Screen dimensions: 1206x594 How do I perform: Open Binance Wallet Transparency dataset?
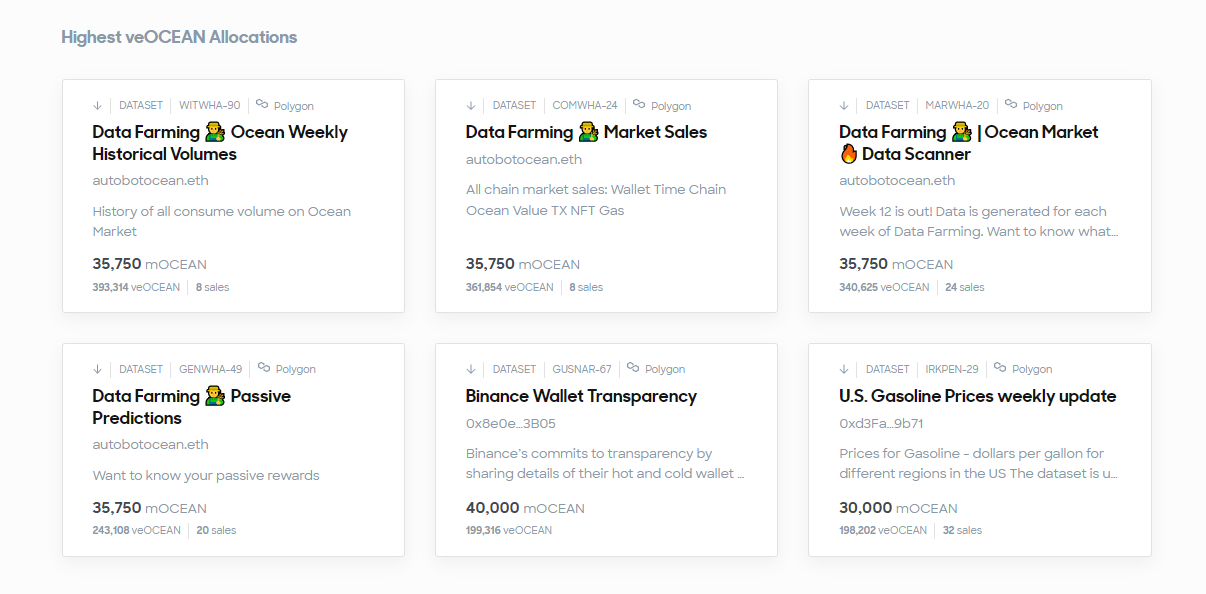pos(580,396)
